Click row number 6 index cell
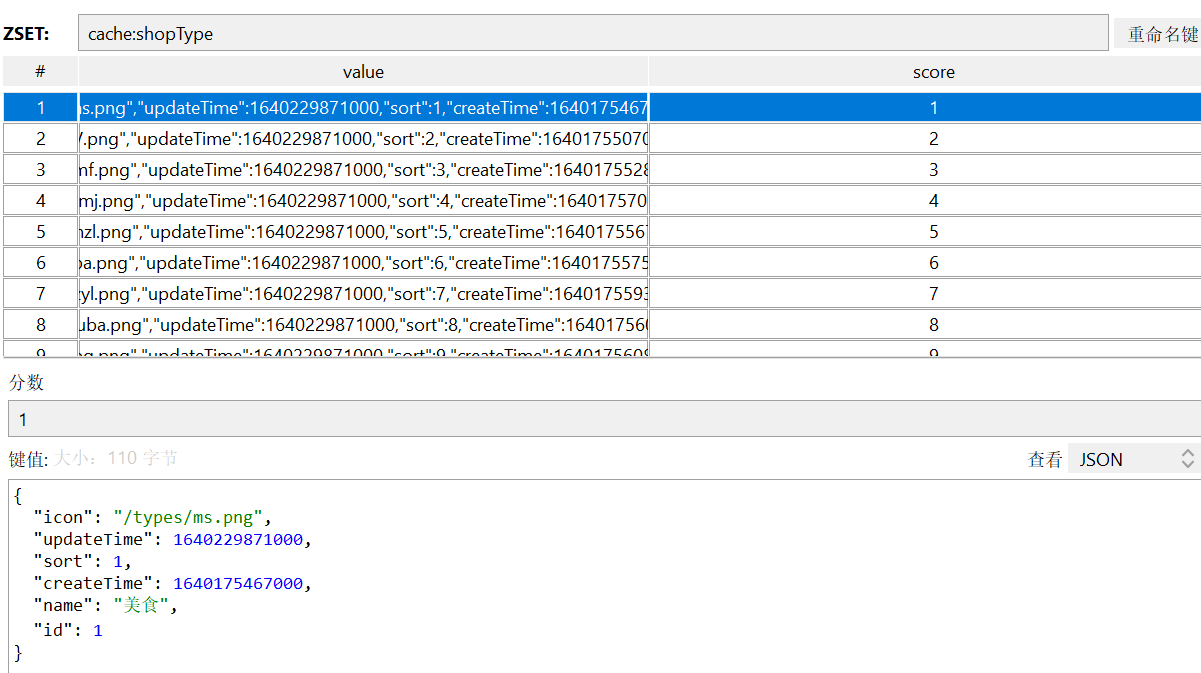The height and width of the screenshot is (673, 1201). tap(40, 263)
